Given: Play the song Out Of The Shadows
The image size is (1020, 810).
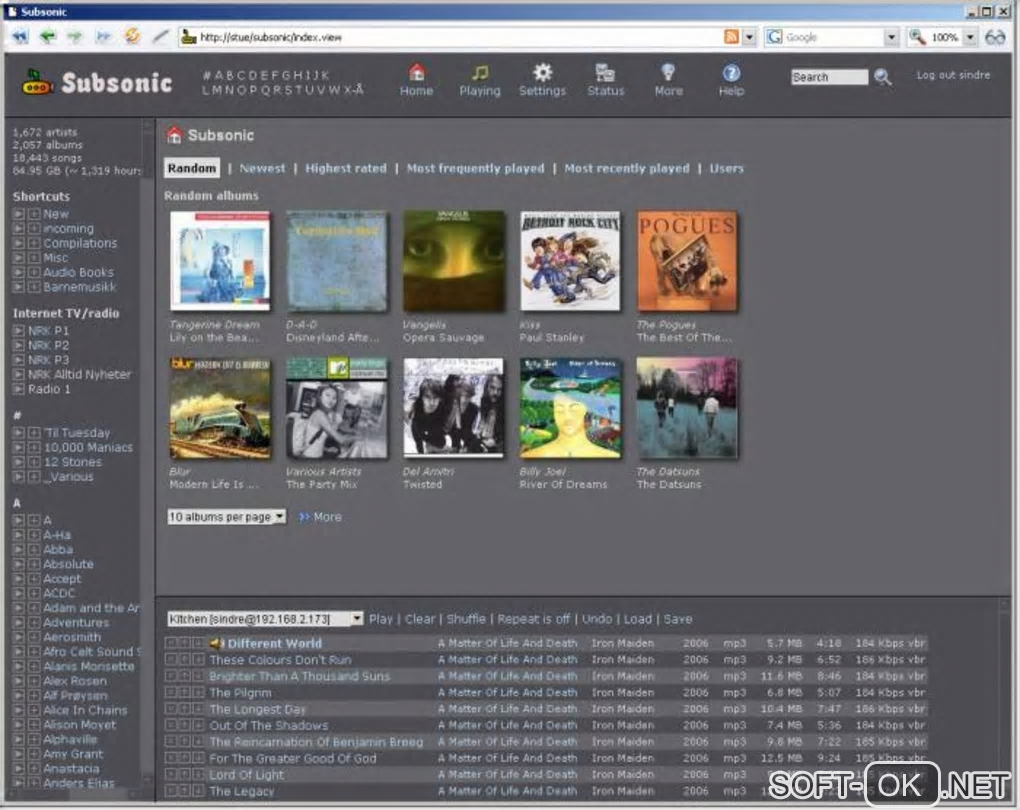Looking at the screenshot, I should (269, 725).
